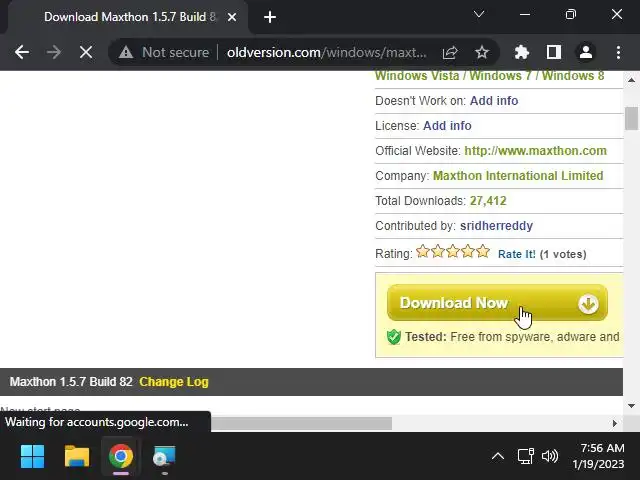Stop loading the page
Viewport: 640px width, 480px height.
86,52
